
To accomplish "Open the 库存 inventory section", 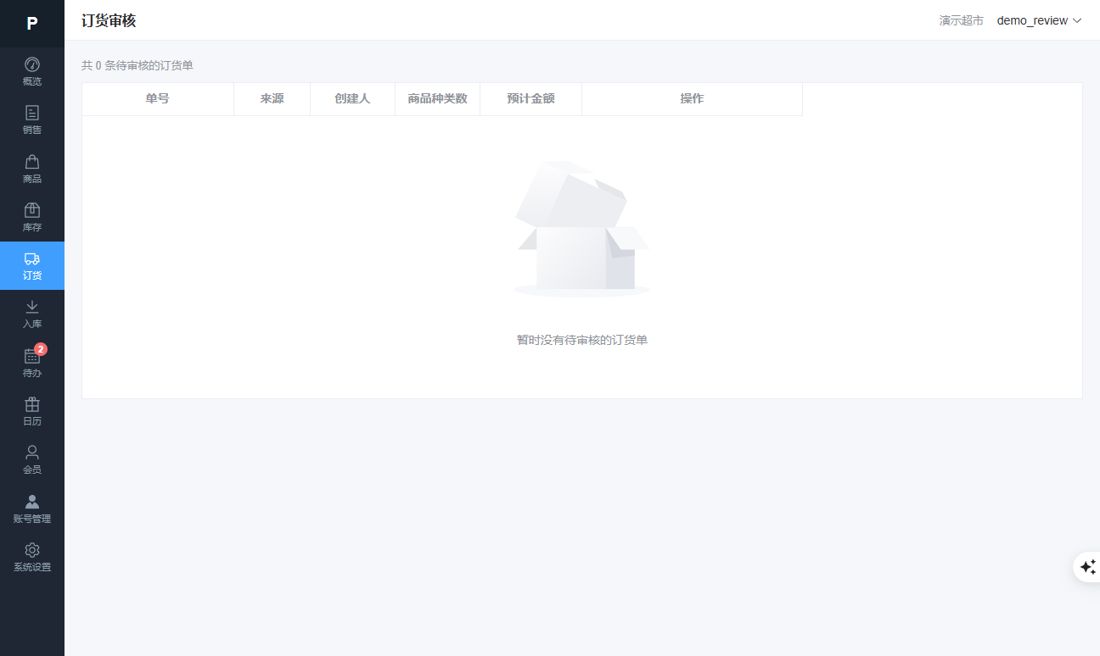I will (32, 217).
